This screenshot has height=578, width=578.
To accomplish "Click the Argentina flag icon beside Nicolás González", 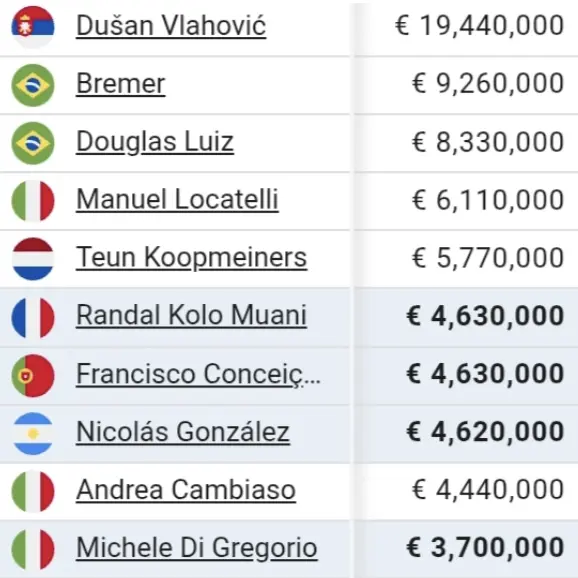I will [33, 433].
